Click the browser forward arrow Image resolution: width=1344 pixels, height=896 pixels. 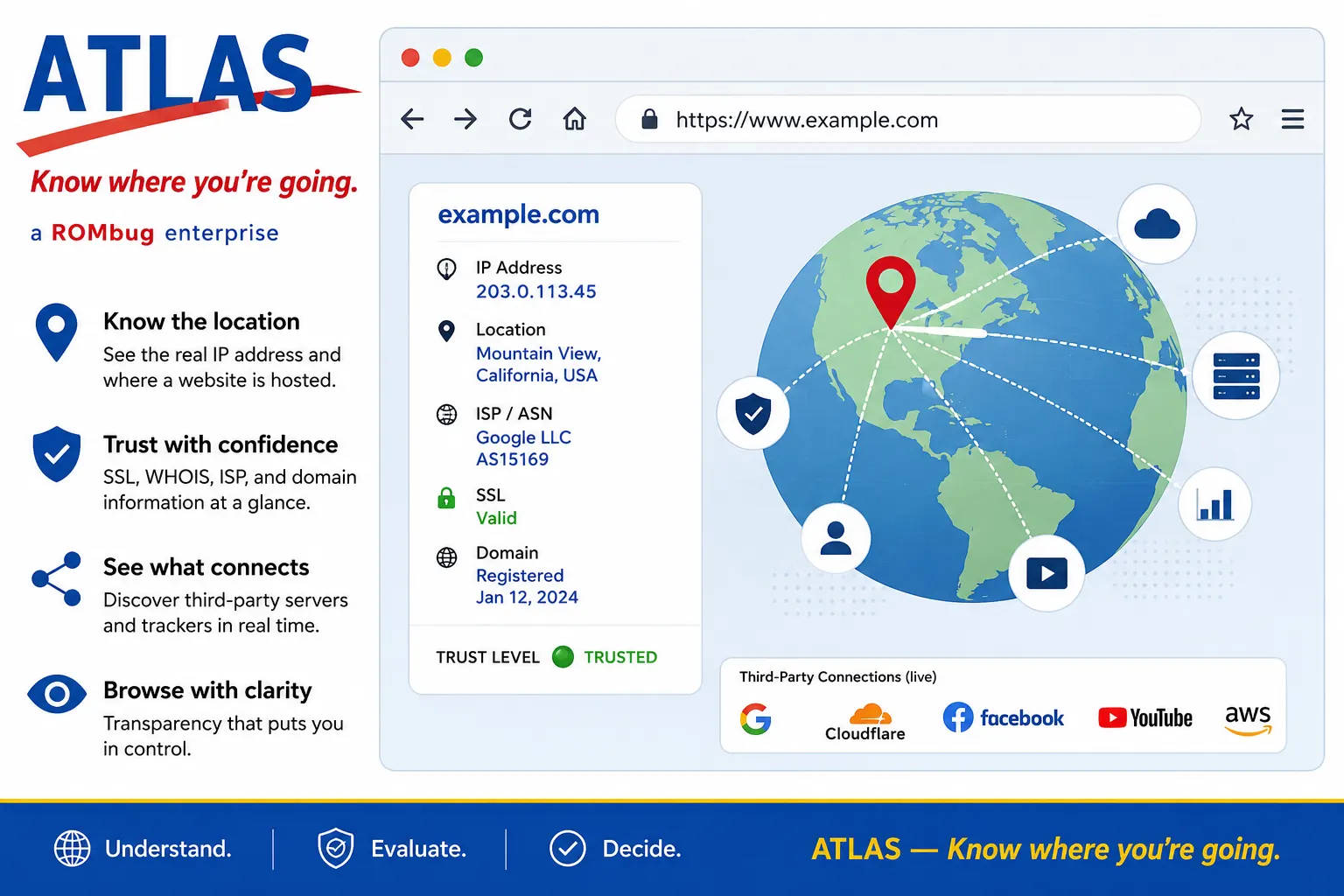tap(465, 119)
